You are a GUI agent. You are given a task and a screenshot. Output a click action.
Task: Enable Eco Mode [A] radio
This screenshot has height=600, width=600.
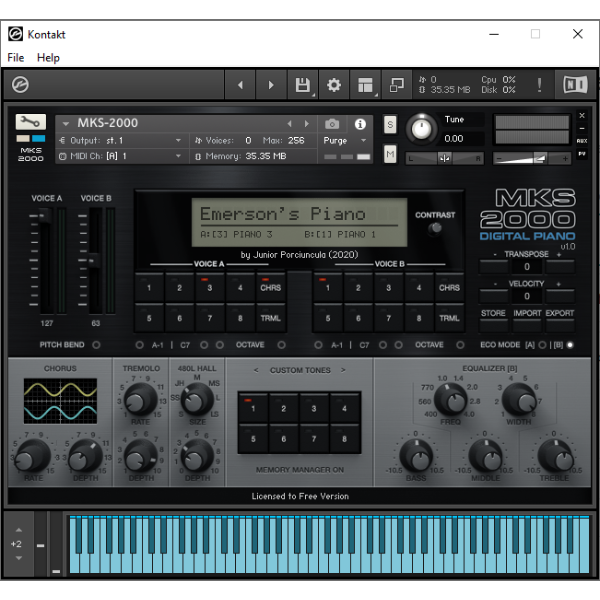pyautogui.click(x=542, y=345)
